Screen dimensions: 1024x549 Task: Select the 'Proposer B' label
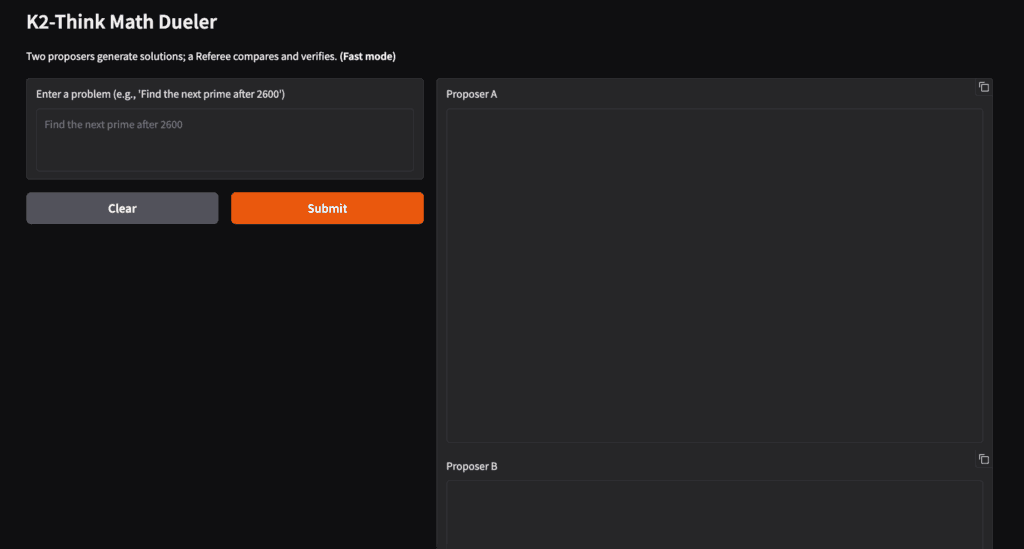point(472,466)
